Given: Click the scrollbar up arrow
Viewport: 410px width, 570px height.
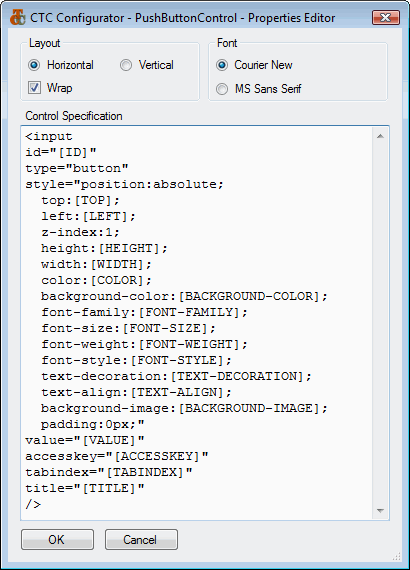Looking at the screenshot, I should (x=380, y=136).
